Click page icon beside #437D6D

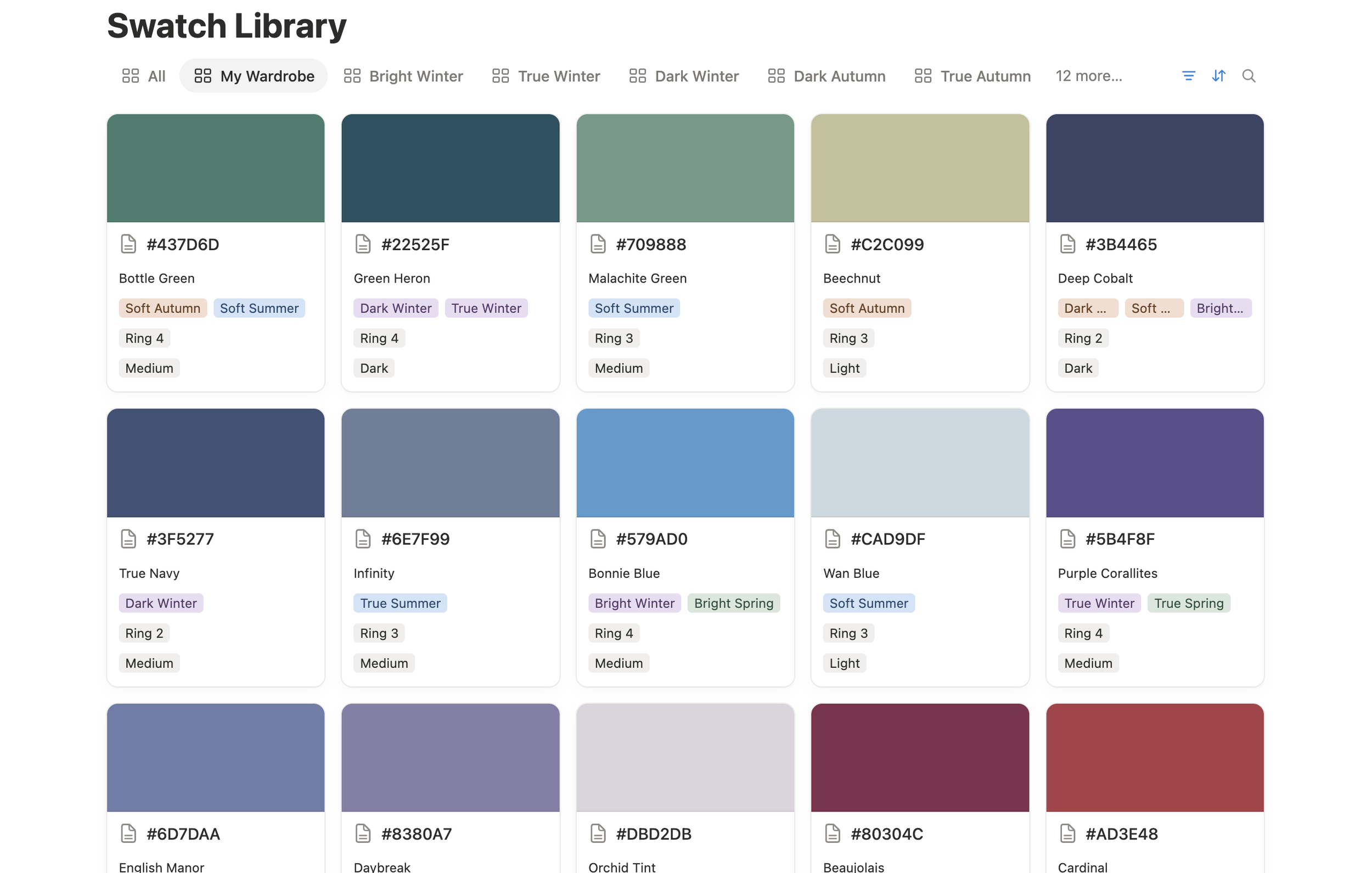pyautogui.click(x=128, y=244)
